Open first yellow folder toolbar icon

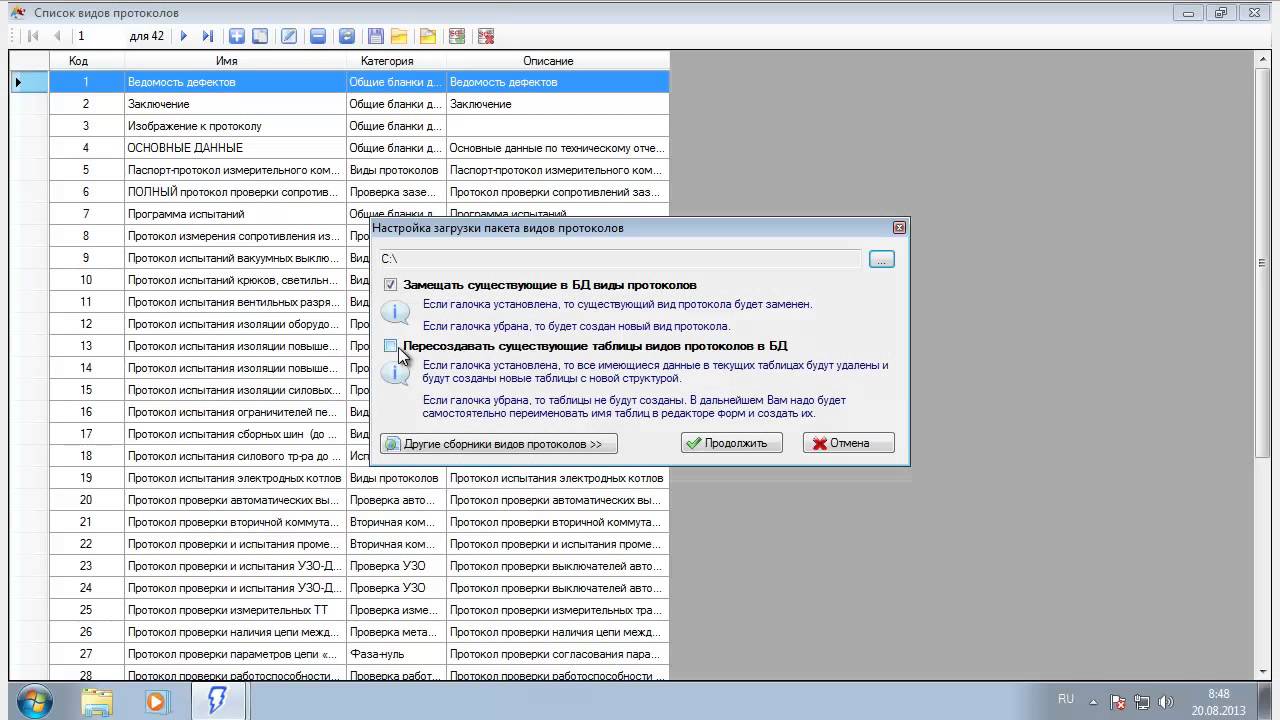pyautogui.click(x=399, y=36)
